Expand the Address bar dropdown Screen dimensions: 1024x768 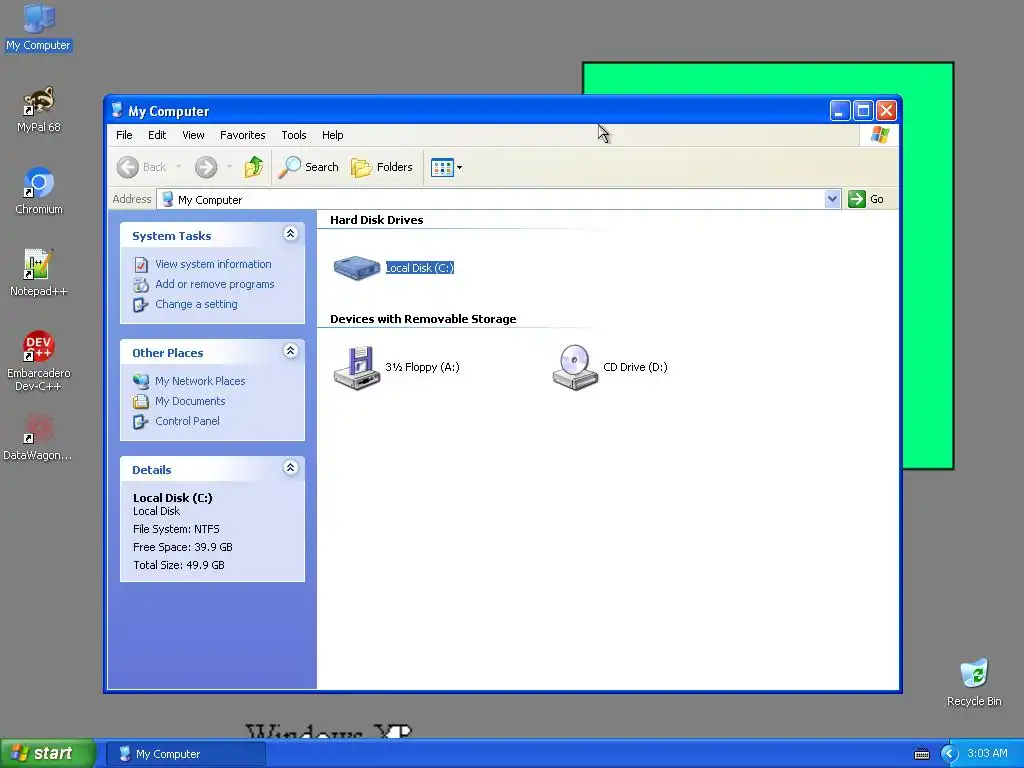(x=832, y=199)
